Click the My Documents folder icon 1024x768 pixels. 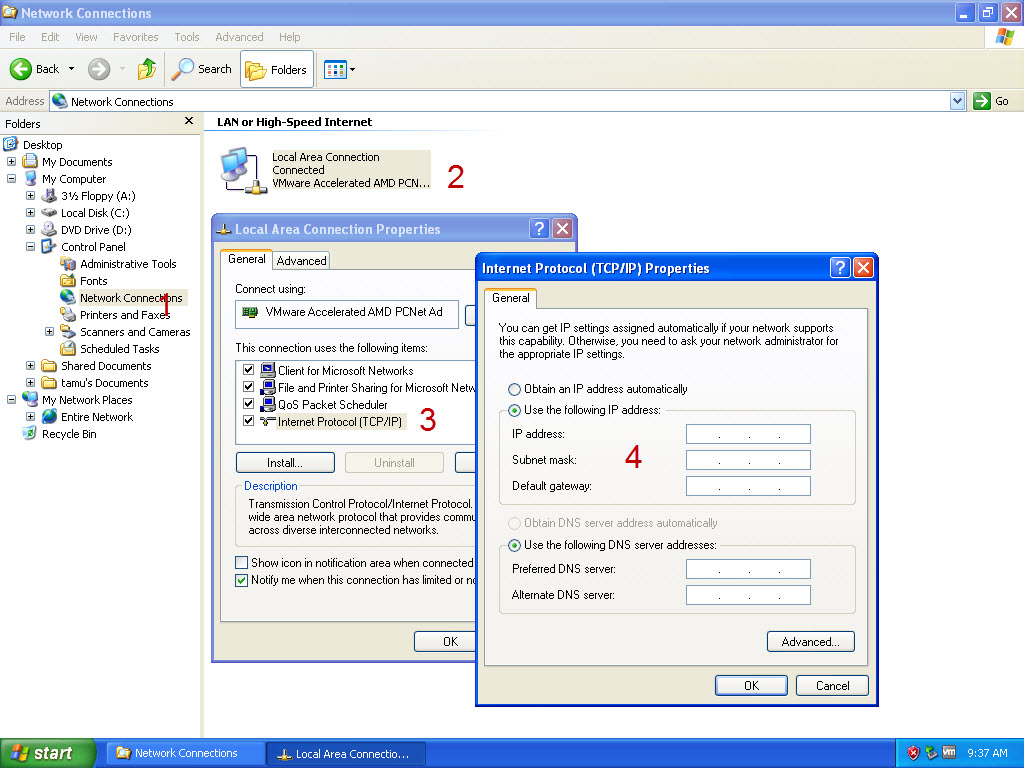[x=30, y=161]
